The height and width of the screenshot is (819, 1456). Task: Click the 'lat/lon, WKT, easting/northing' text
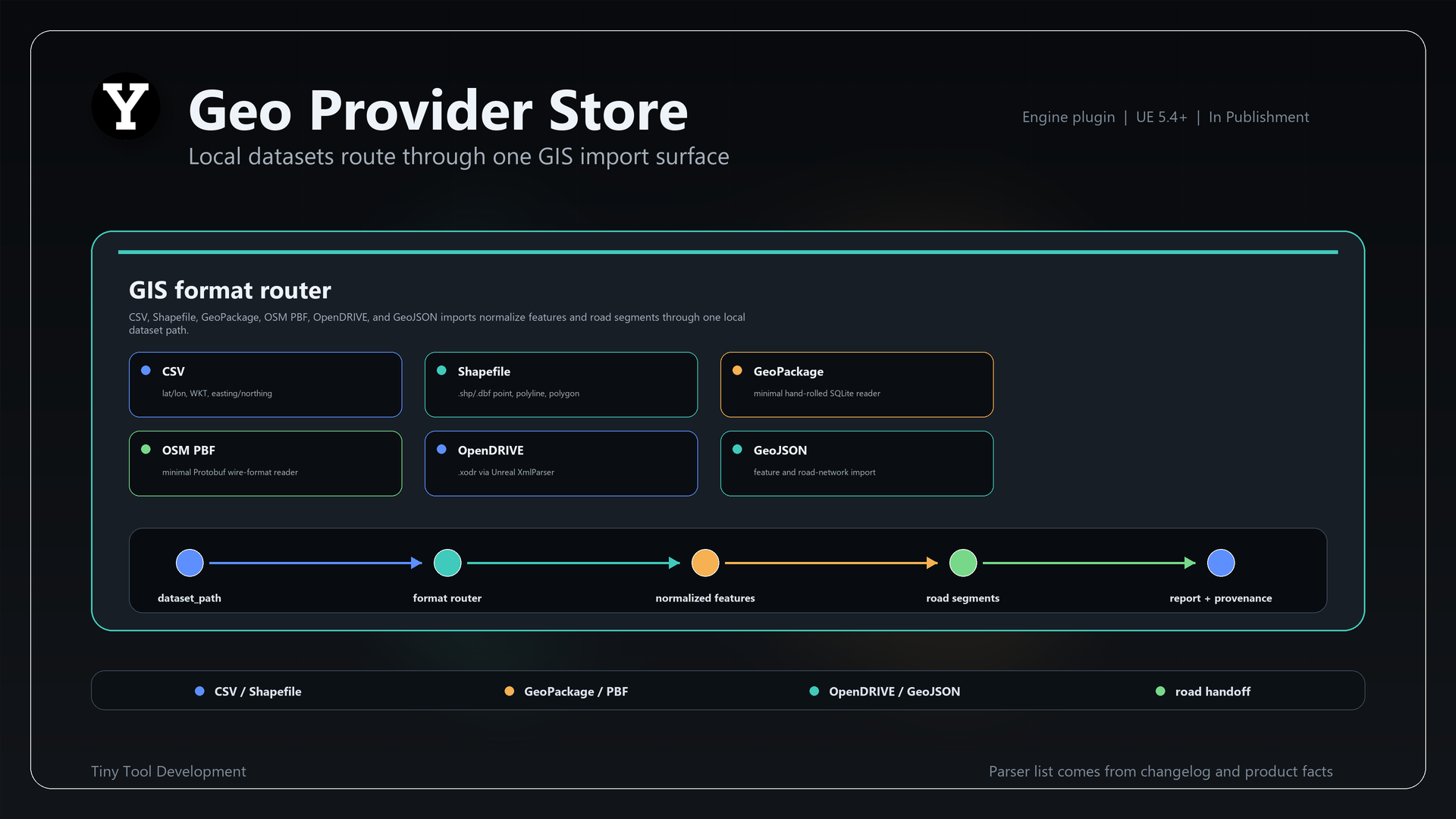217,394
